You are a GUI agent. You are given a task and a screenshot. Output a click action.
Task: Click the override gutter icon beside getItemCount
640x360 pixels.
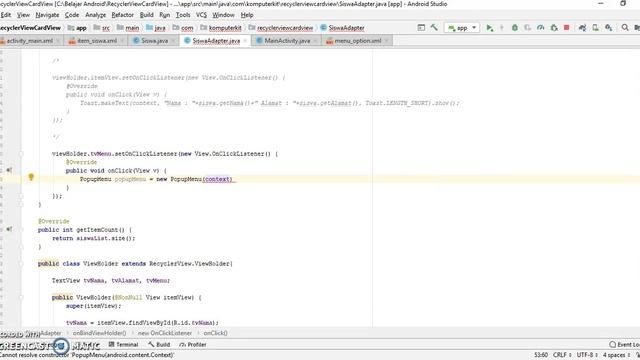9,229
